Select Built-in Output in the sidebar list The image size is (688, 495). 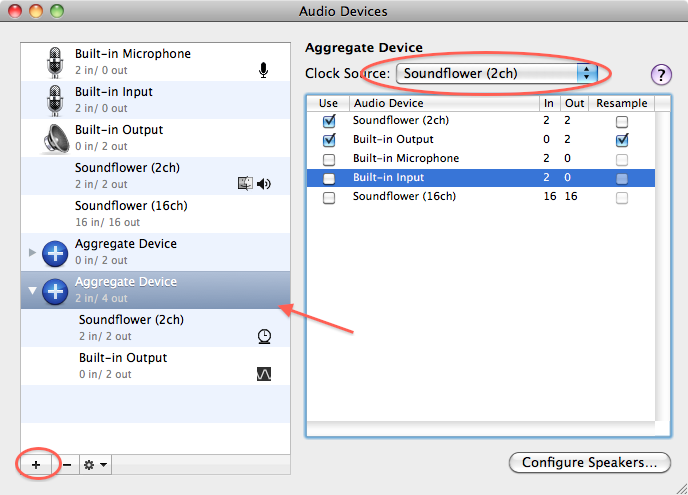155,138
